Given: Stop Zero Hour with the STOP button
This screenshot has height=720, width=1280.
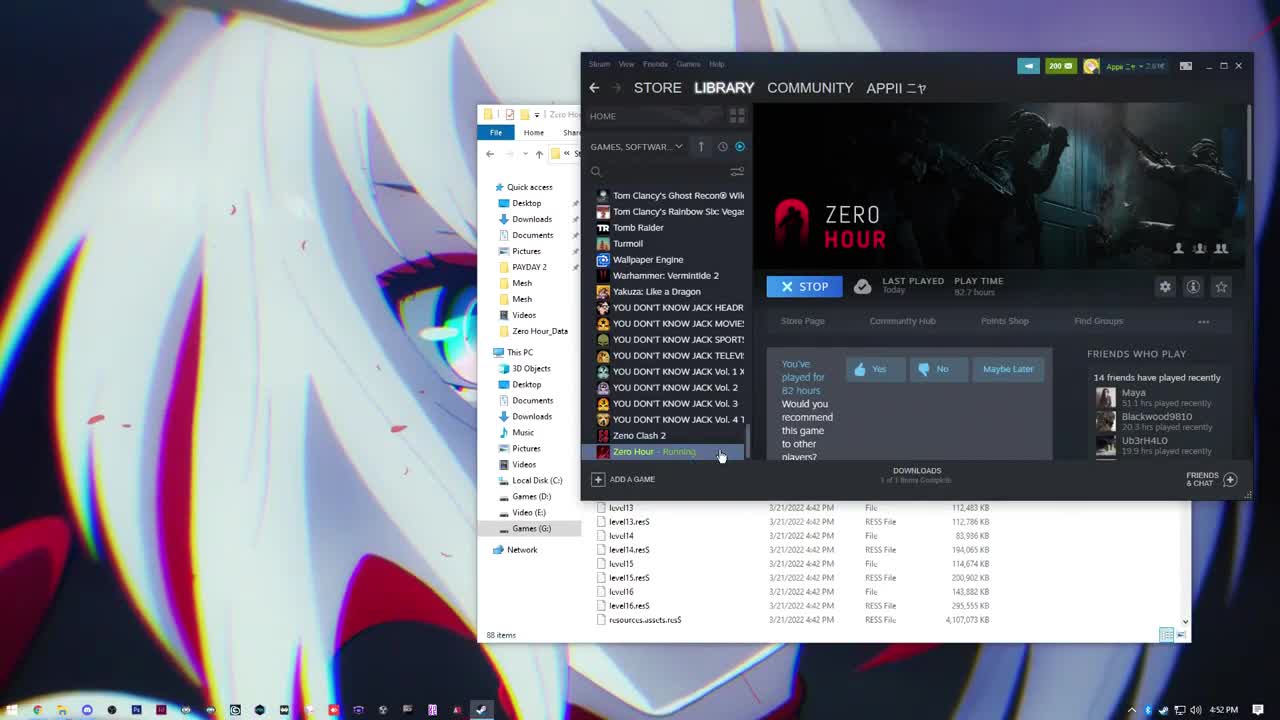Looking at the screenshot, I should [x=804, y=286].
